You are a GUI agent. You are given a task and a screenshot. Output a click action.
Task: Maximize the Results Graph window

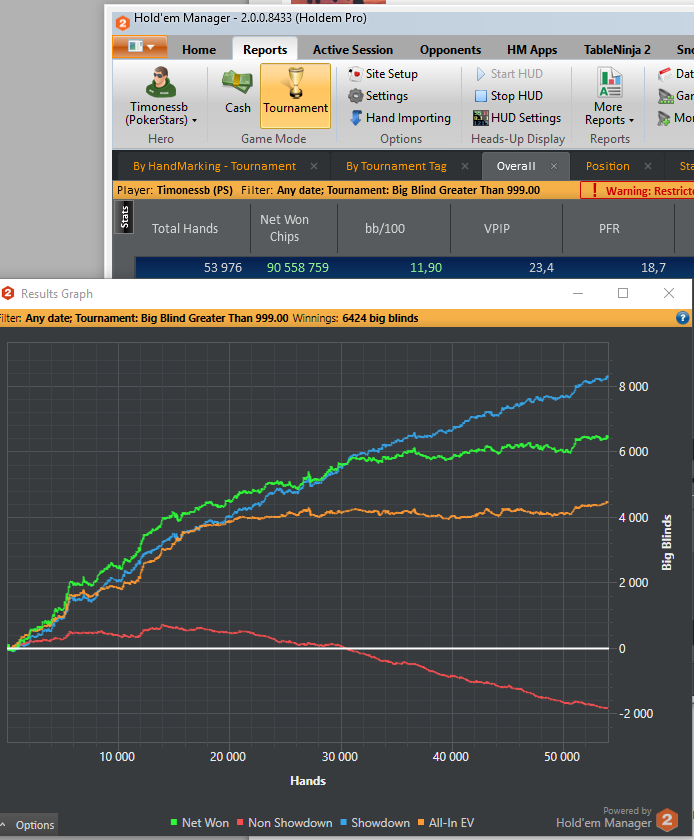coord(623,293)
